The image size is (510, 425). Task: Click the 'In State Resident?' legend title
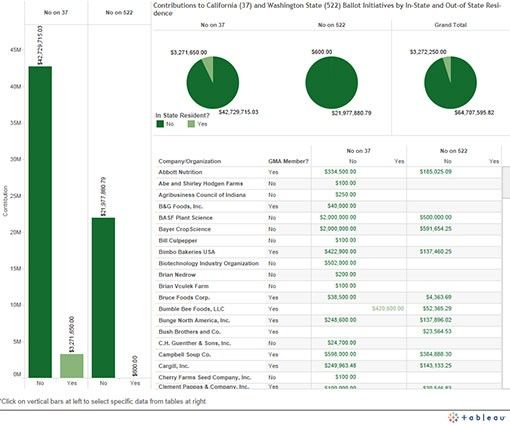(182, 115)
